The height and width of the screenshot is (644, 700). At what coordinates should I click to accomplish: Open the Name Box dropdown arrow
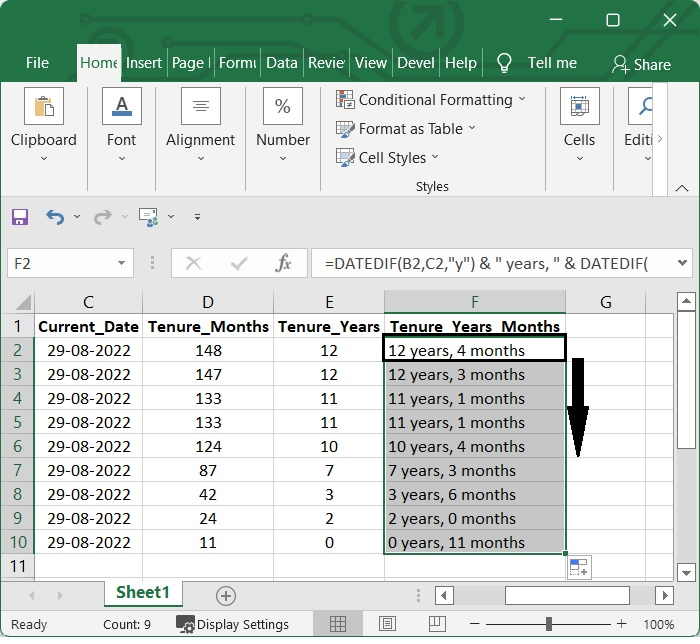pyautogui.click(x=121, y=263)
